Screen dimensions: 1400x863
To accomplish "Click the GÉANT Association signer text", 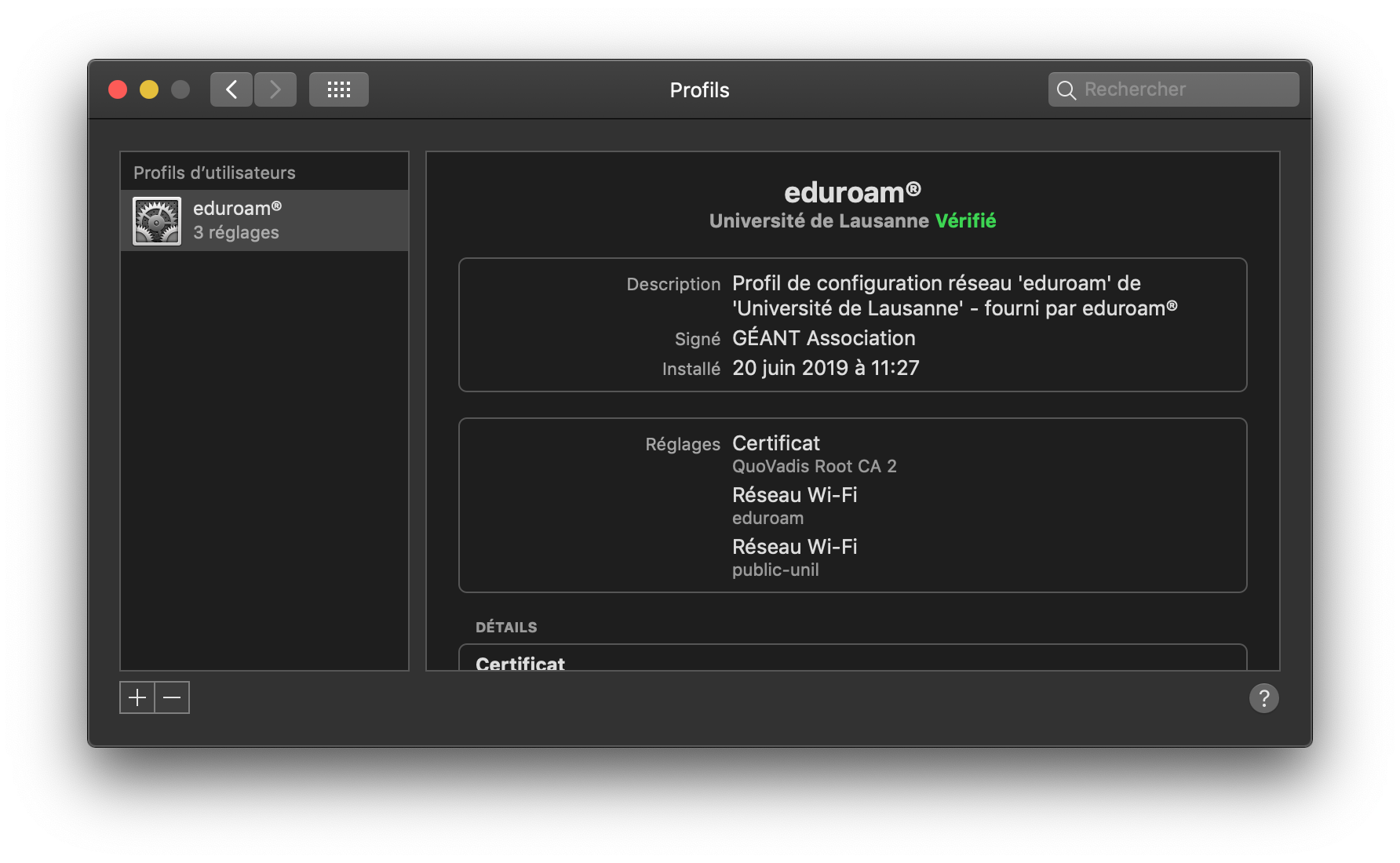I will pyautogui.click(x=823, y=338).
